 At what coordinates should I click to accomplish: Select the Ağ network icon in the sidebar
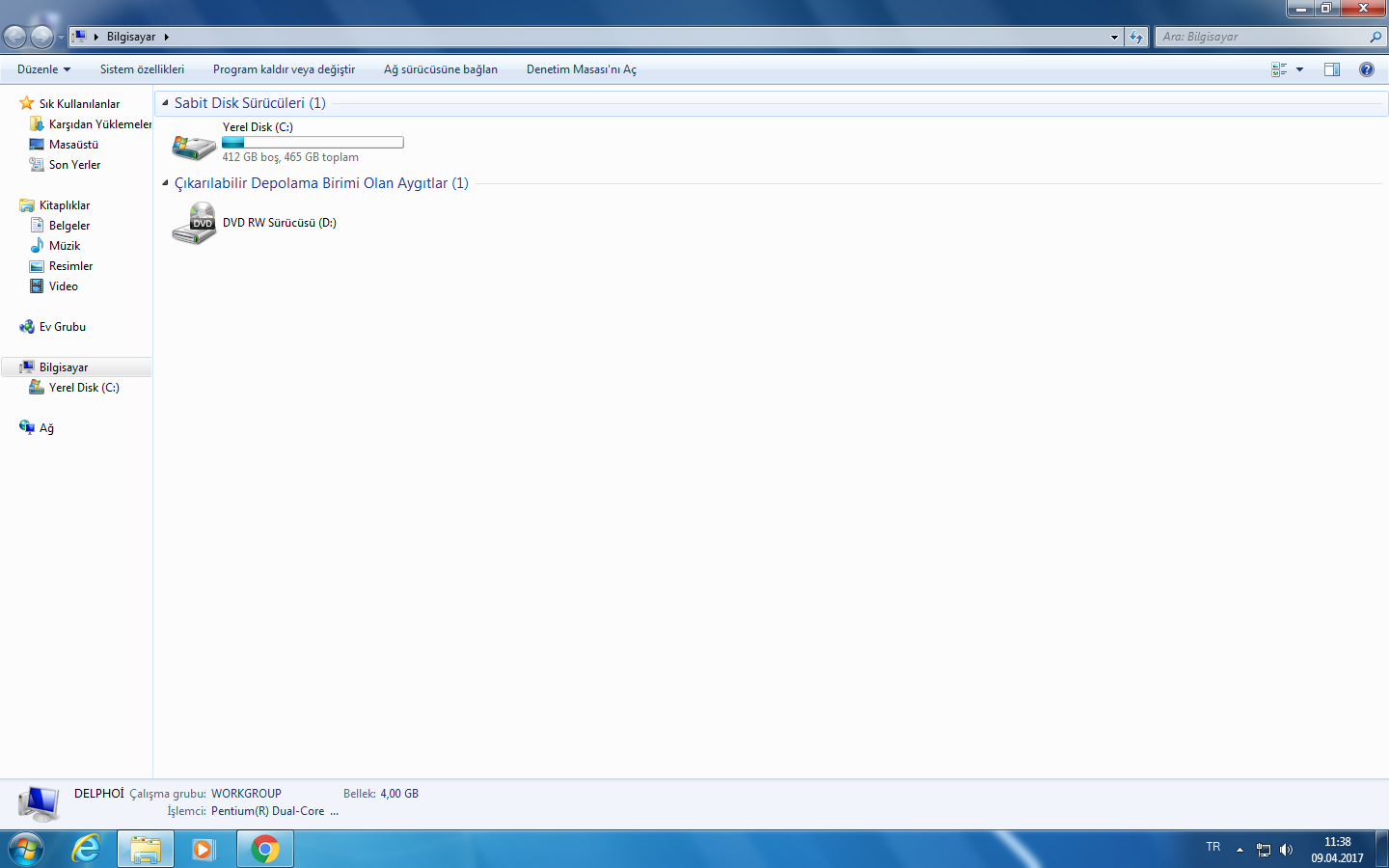pyautogui.click(x=27, y=427)
